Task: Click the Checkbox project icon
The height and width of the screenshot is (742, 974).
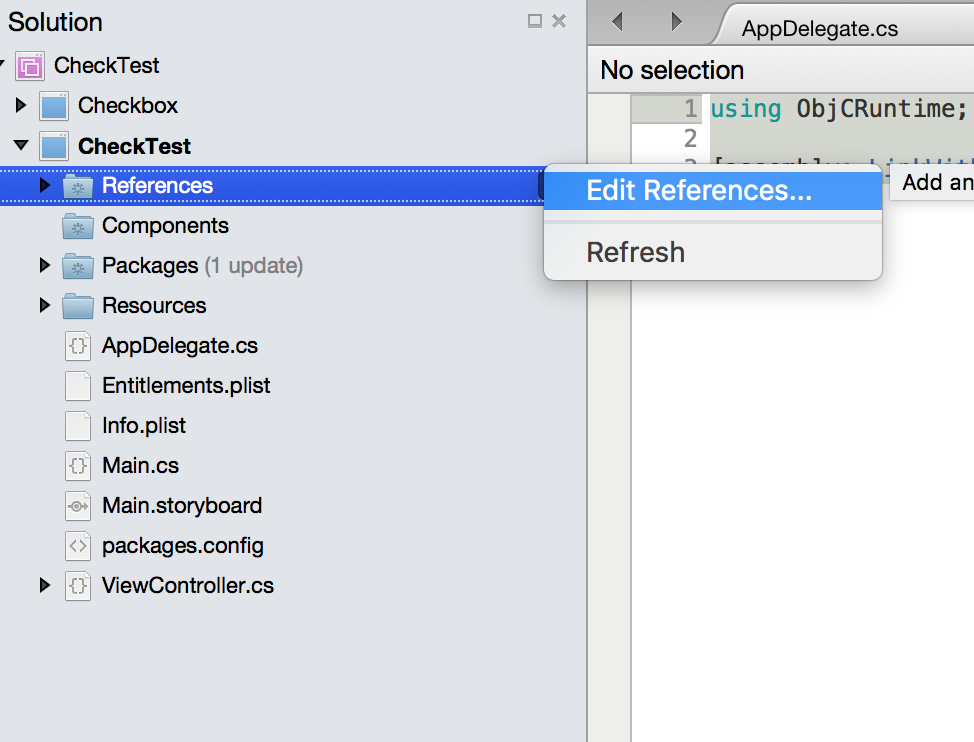Action: [53, 106]
